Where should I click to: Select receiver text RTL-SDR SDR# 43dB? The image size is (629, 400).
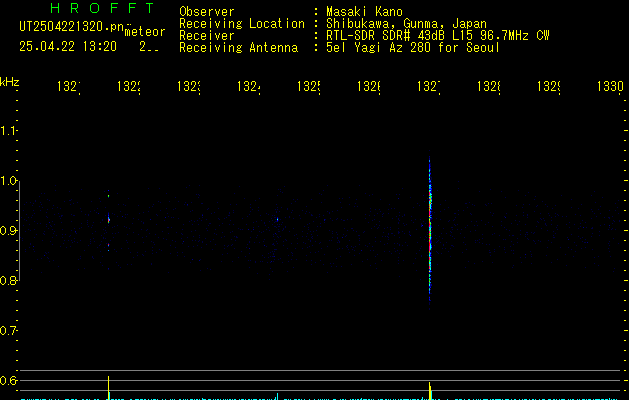385,36
